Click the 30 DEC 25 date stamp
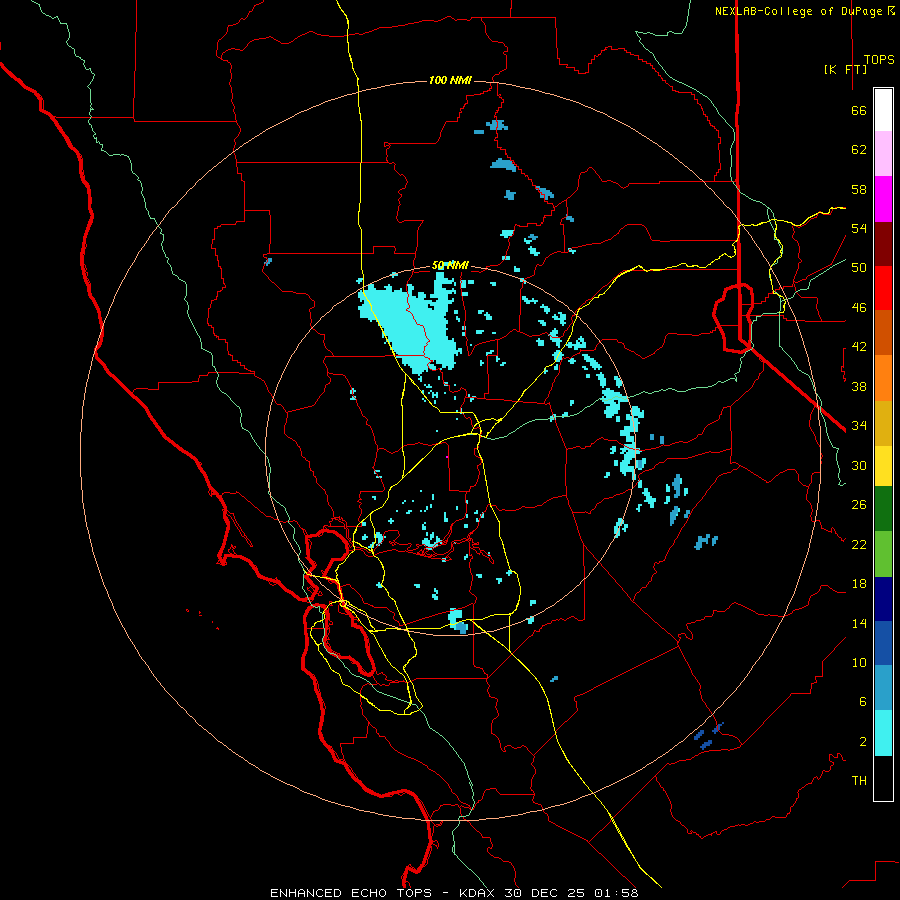The image size is (900, 900). [x=545, y=893]
